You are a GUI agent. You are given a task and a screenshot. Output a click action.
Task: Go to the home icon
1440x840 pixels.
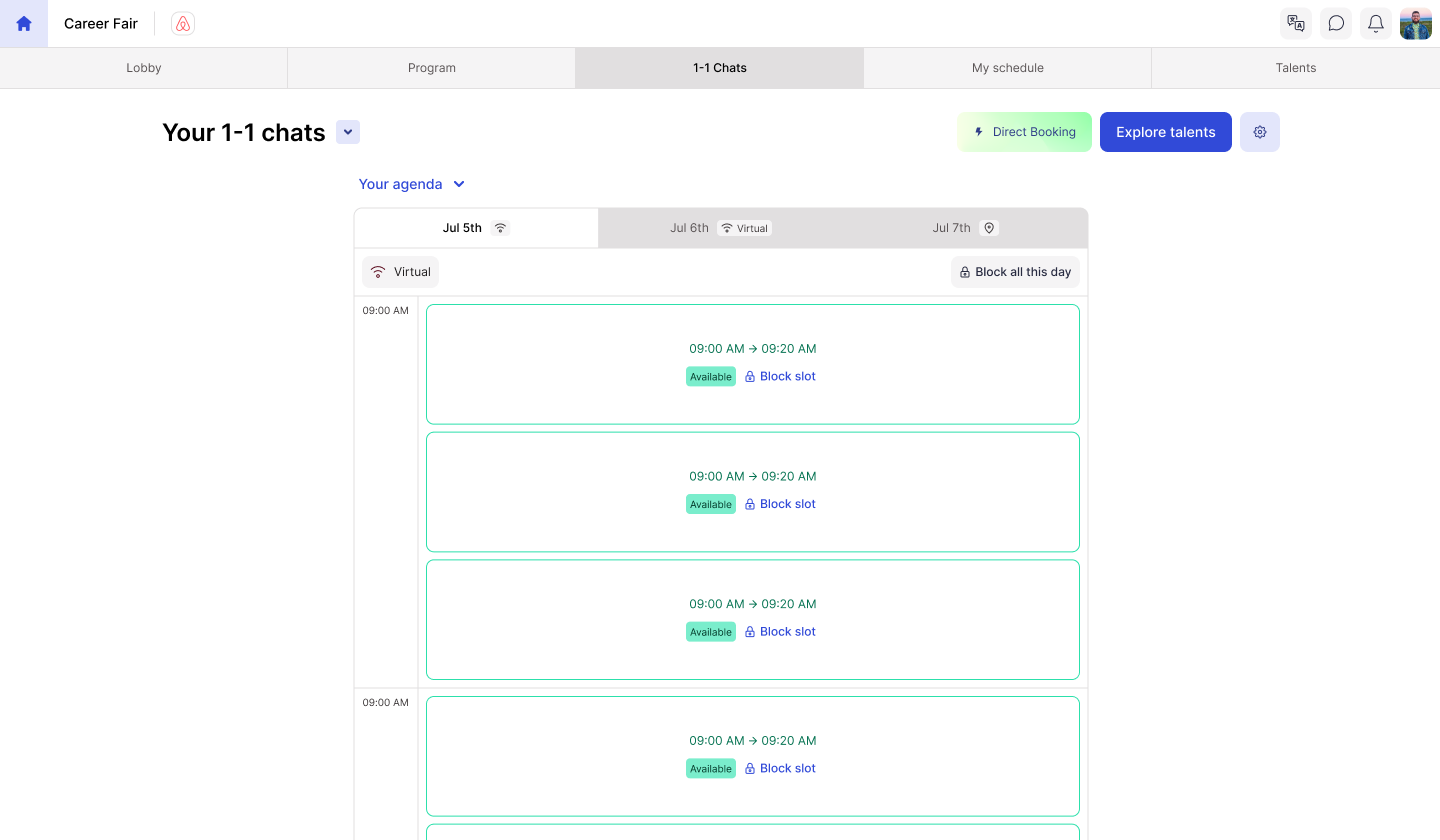click(x=24, y=24)
